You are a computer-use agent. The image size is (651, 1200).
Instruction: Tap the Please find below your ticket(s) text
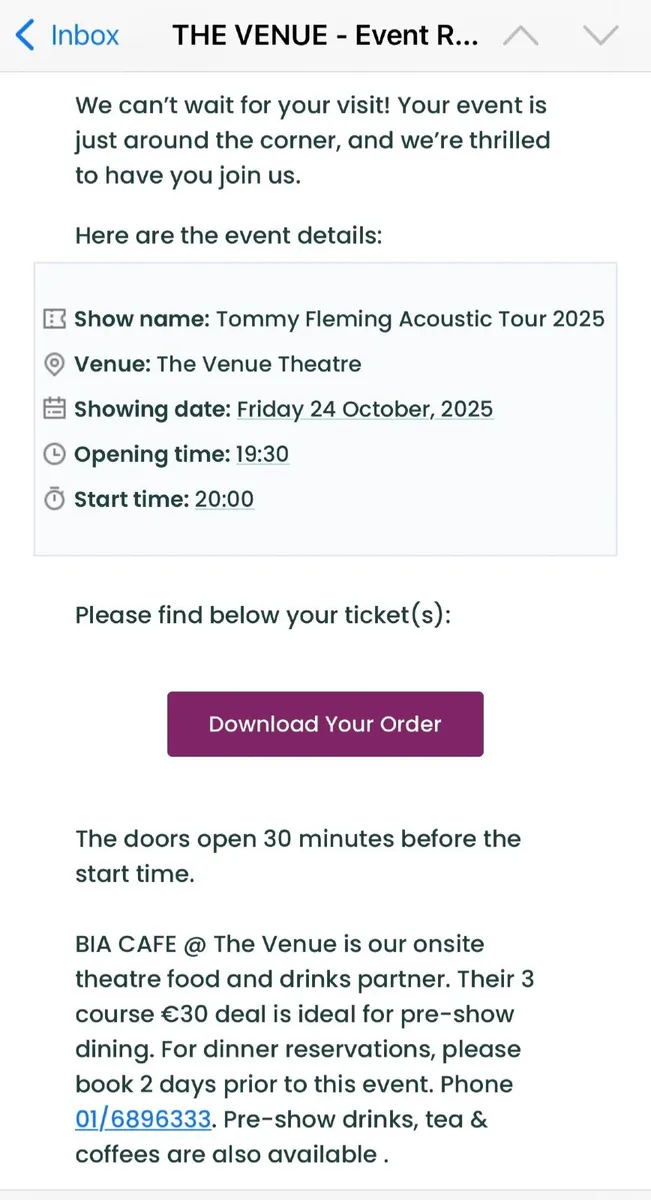coord(263,615)
